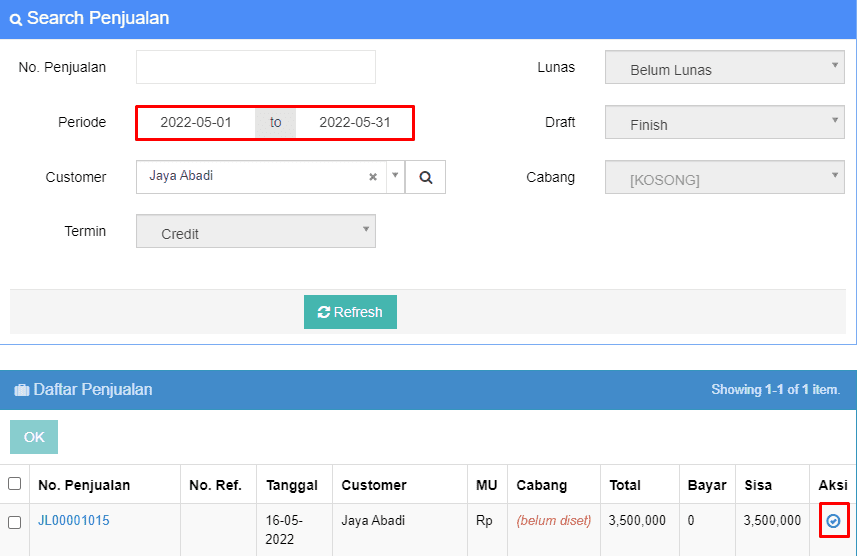Click the OK button above the table
The image size is (858, 556).
(x=34, y=437)
